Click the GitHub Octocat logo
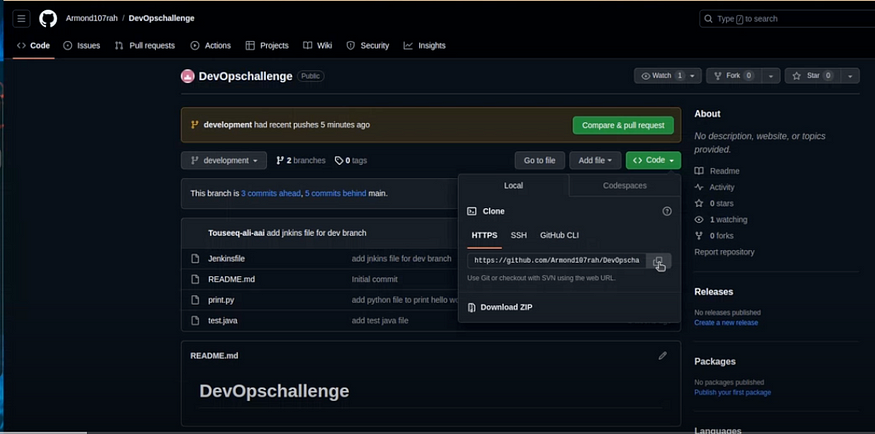Screen dimensions: 875x434 tap(48, 18)
